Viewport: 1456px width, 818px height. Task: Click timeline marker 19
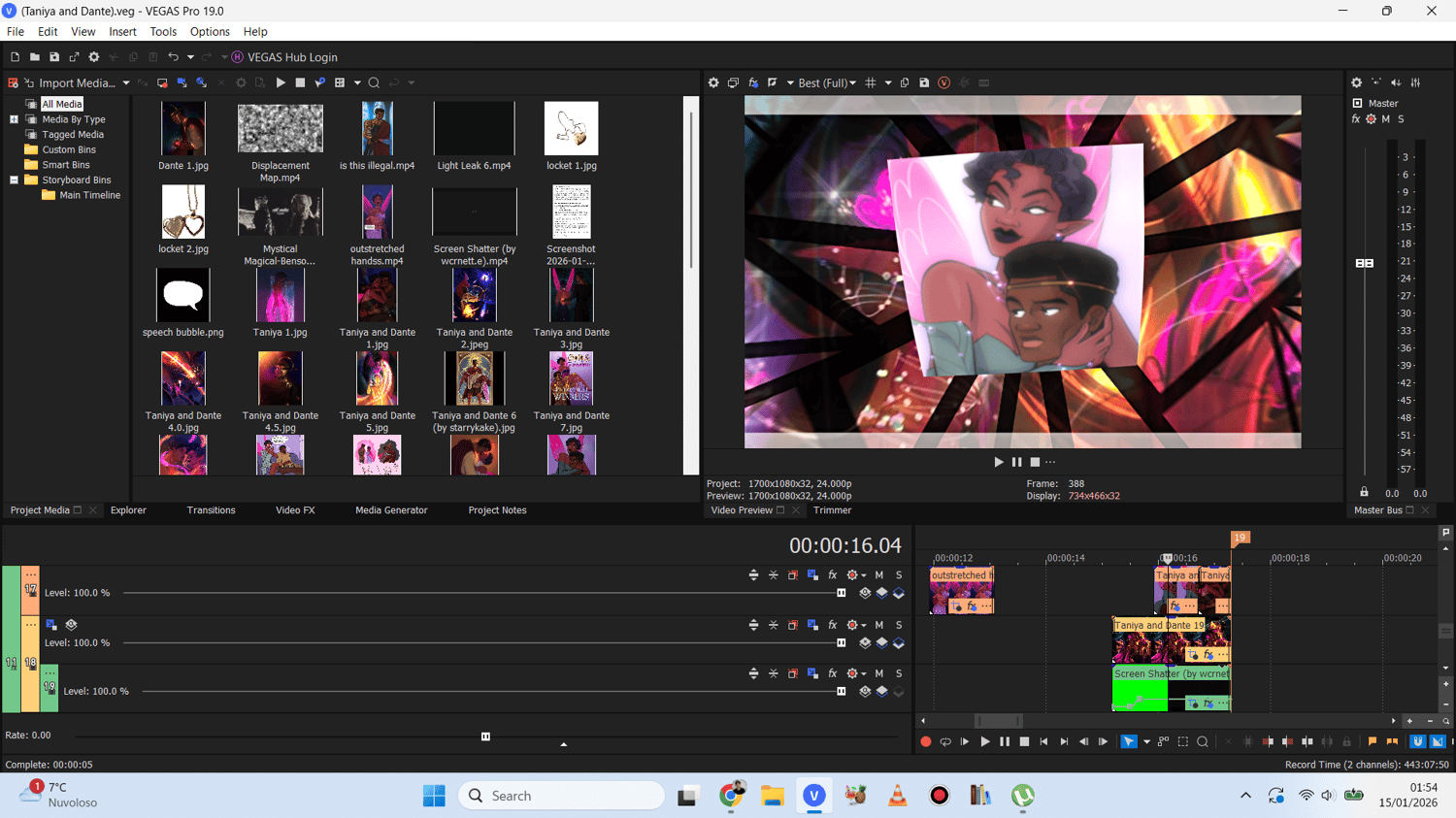(1240, 538)
